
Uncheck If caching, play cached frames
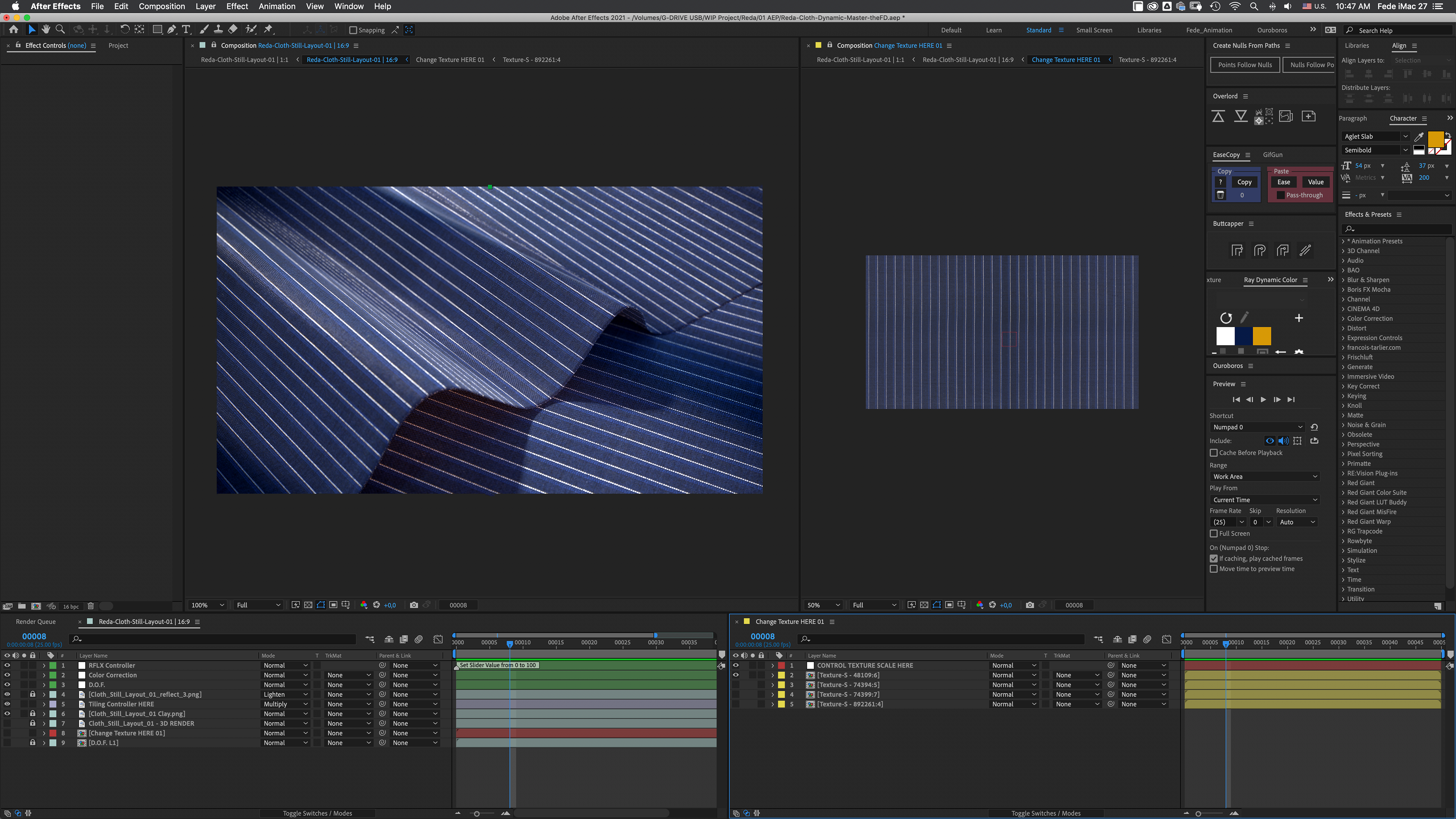click(x=1213, y=559)
